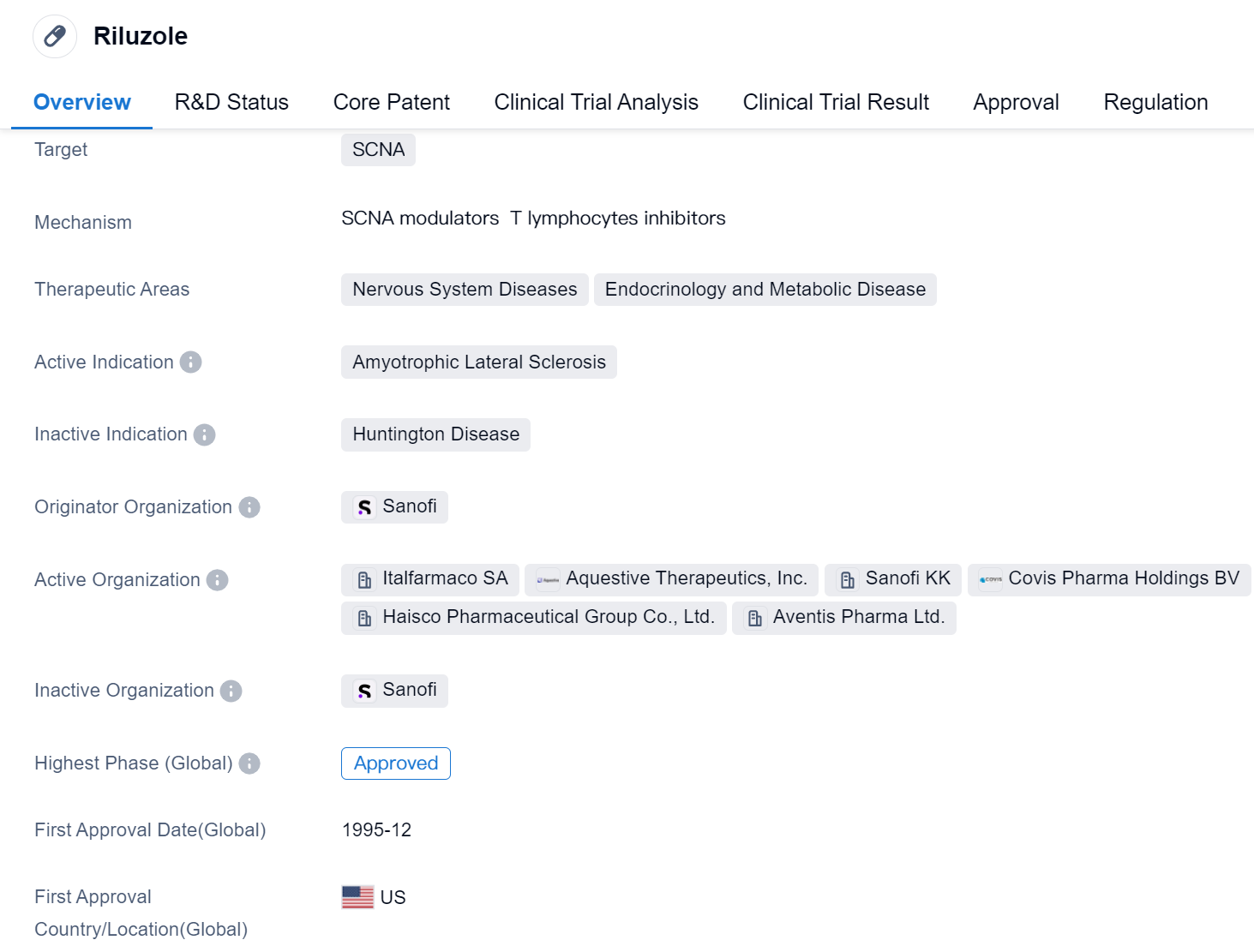
Task: Click Originator Organization info icon
Action: [249, 507]
